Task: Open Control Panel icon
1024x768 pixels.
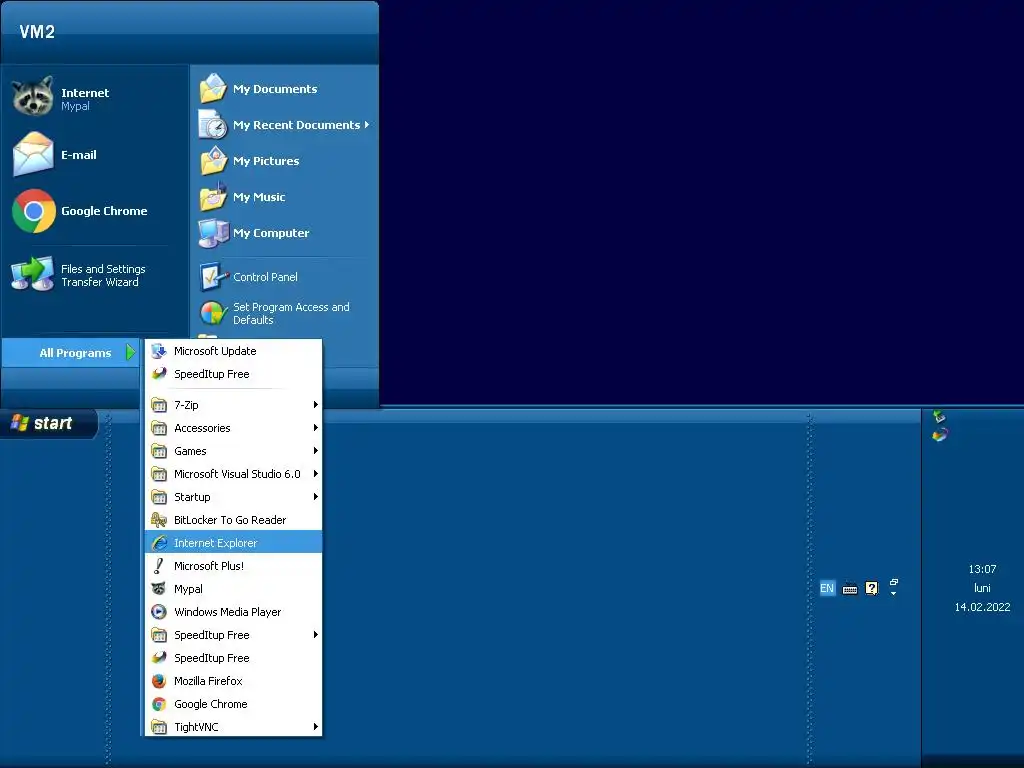Action: [213, 277]
